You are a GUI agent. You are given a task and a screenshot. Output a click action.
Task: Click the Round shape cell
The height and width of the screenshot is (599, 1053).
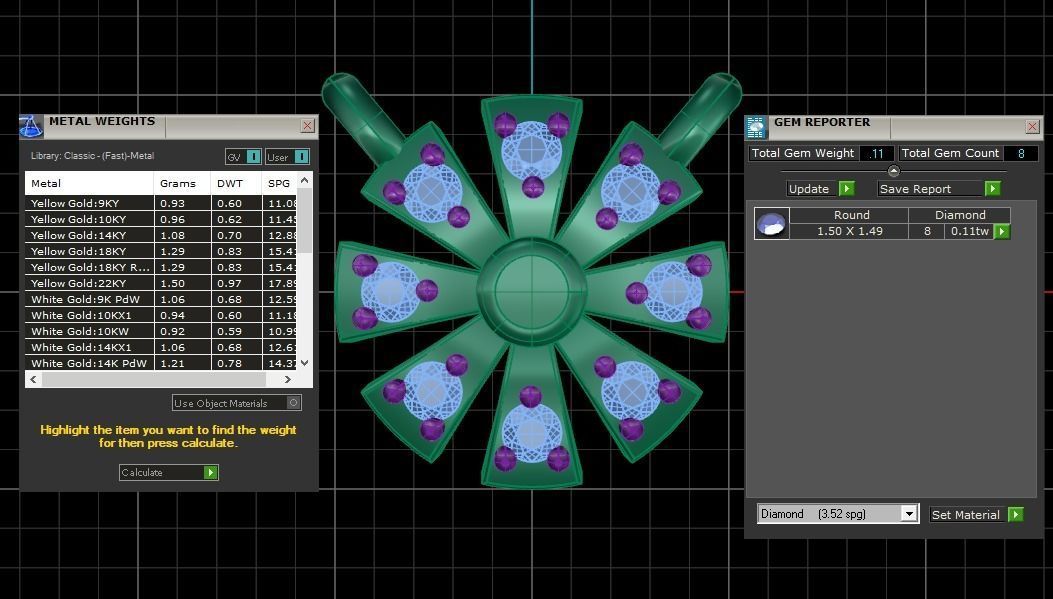pos(849,215)
